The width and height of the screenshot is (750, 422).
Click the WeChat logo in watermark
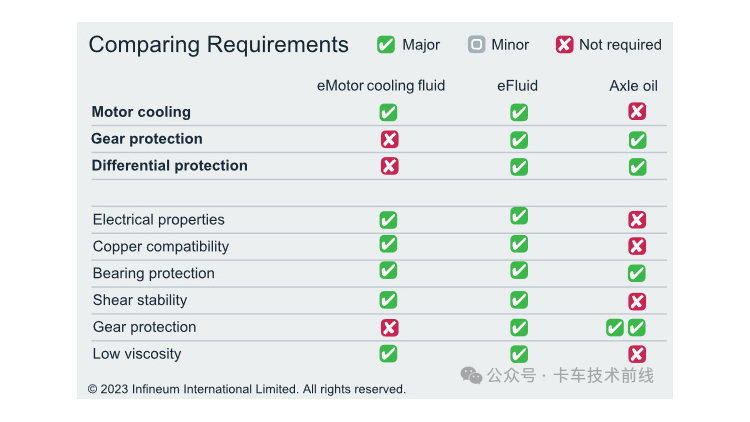point(471,376)
